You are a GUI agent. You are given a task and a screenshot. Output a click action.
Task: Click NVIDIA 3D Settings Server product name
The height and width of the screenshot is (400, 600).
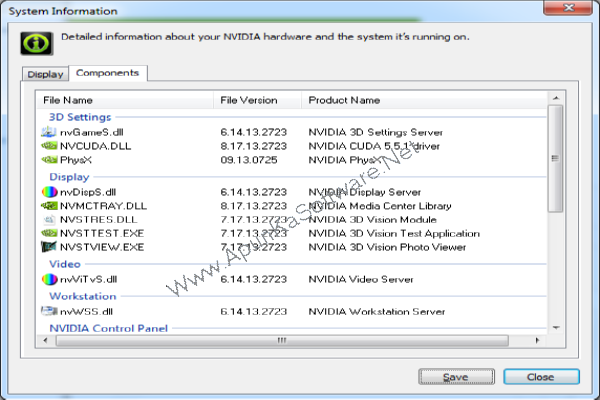click(x=376, y=132)
